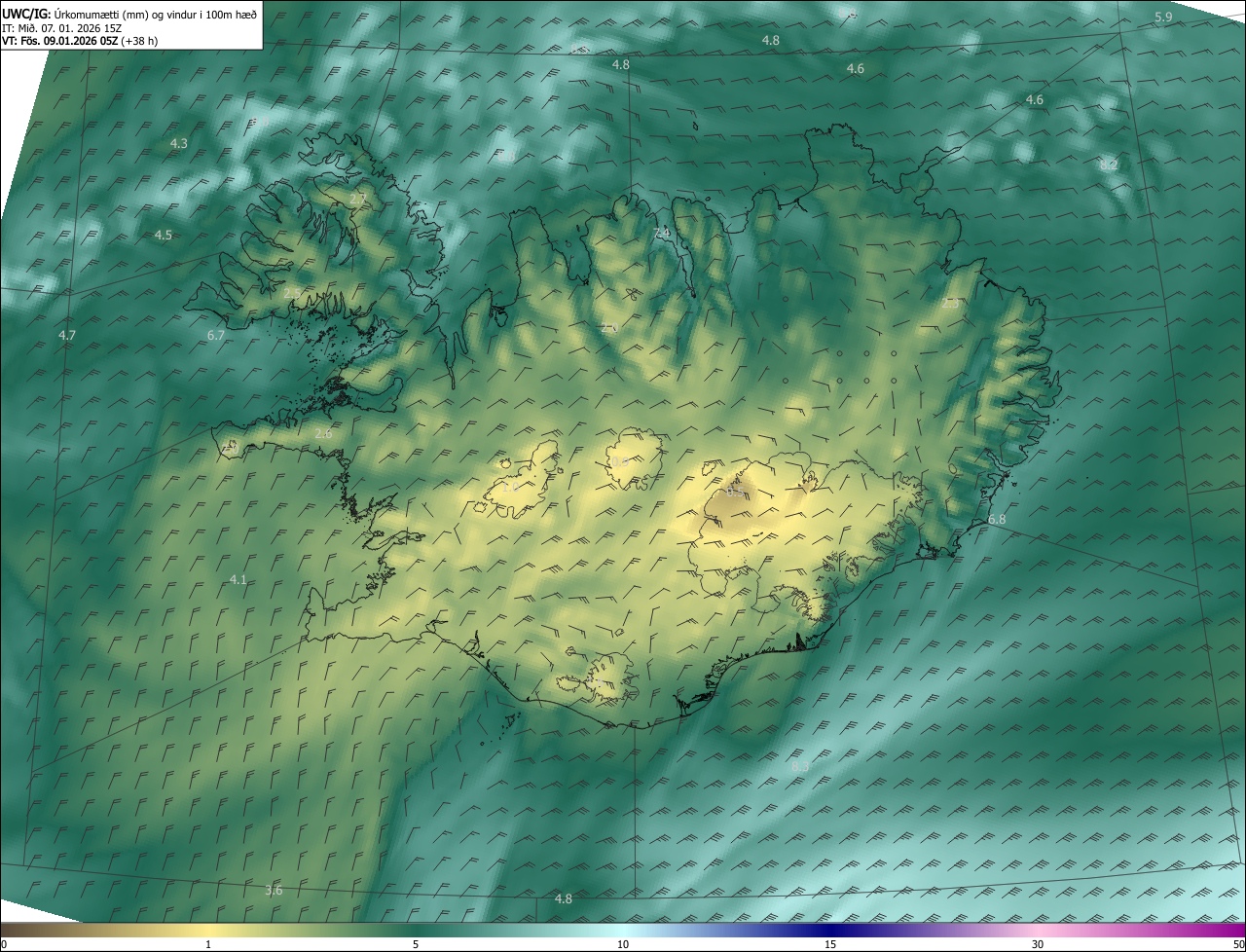The width and height of the screenshot is (1246, 952).
Task: Select the title line 'UWC/IG: Úrkomumætti (mm) og vindur'
Action: click(x=129, y=14)
